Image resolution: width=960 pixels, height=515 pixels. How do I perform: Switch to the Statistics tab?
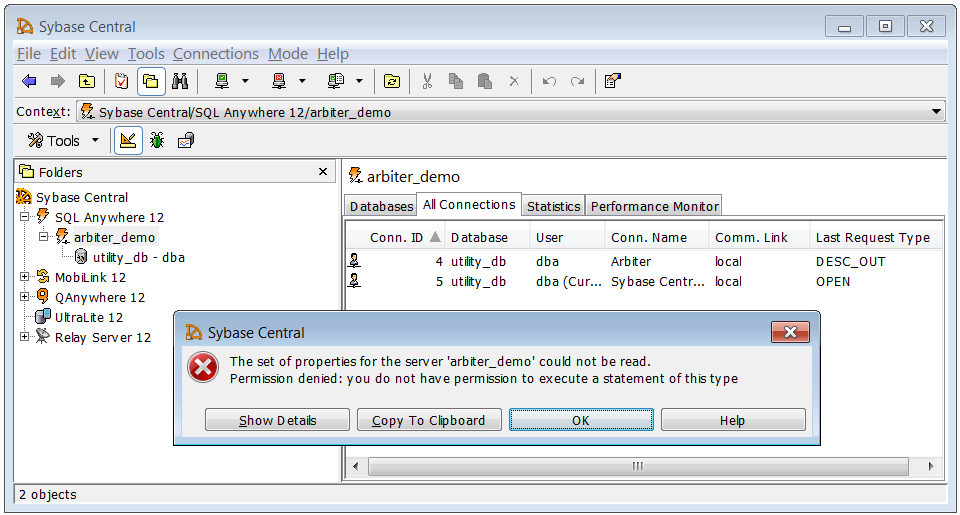pos(553,206)
